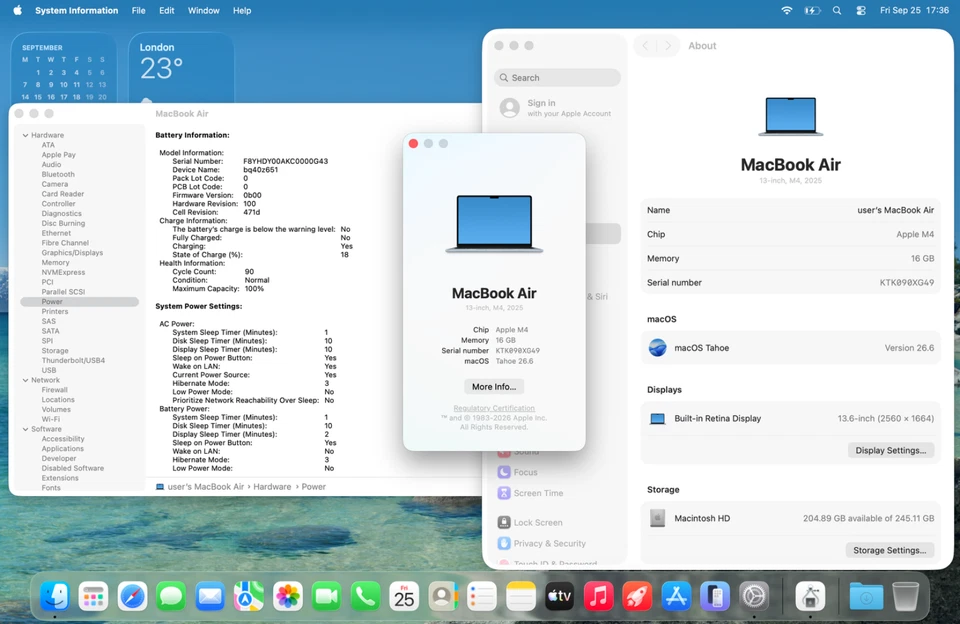Open Focus in Settings sidebar

[517, 472]
